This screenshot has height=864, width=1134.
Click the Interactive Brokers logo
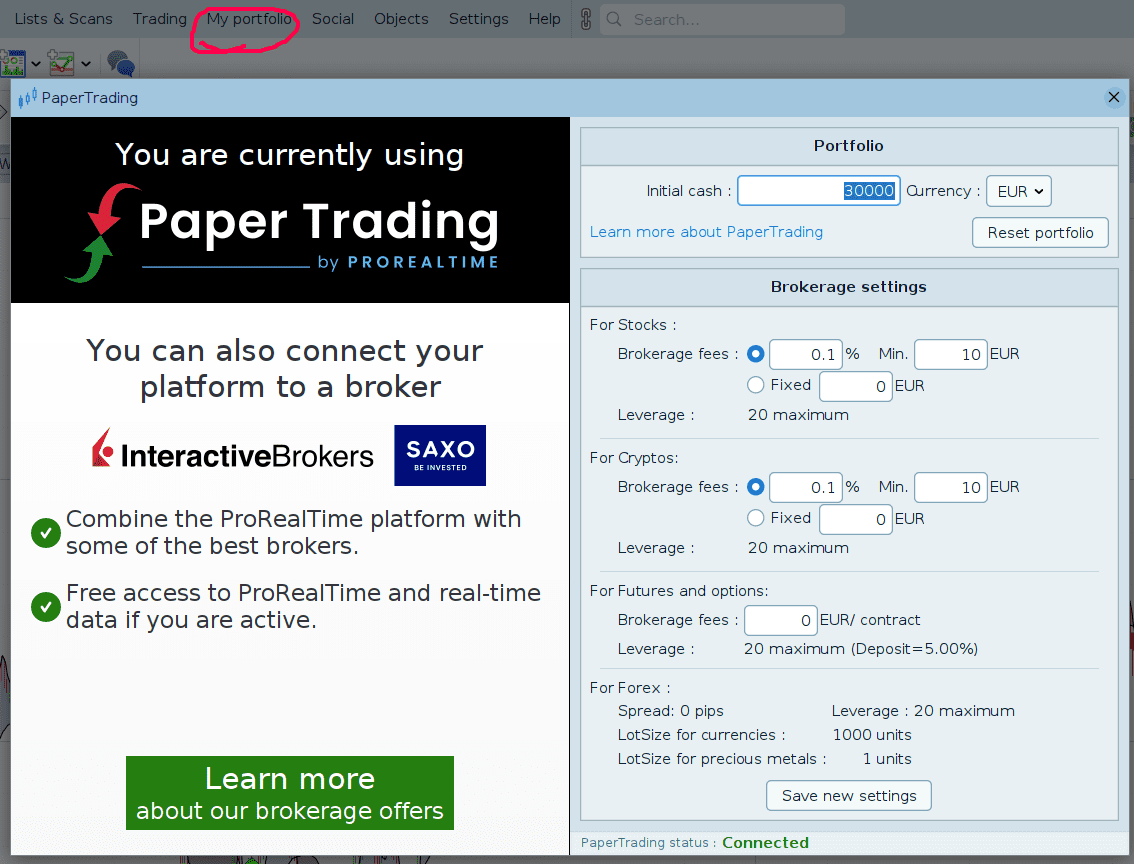233,450
